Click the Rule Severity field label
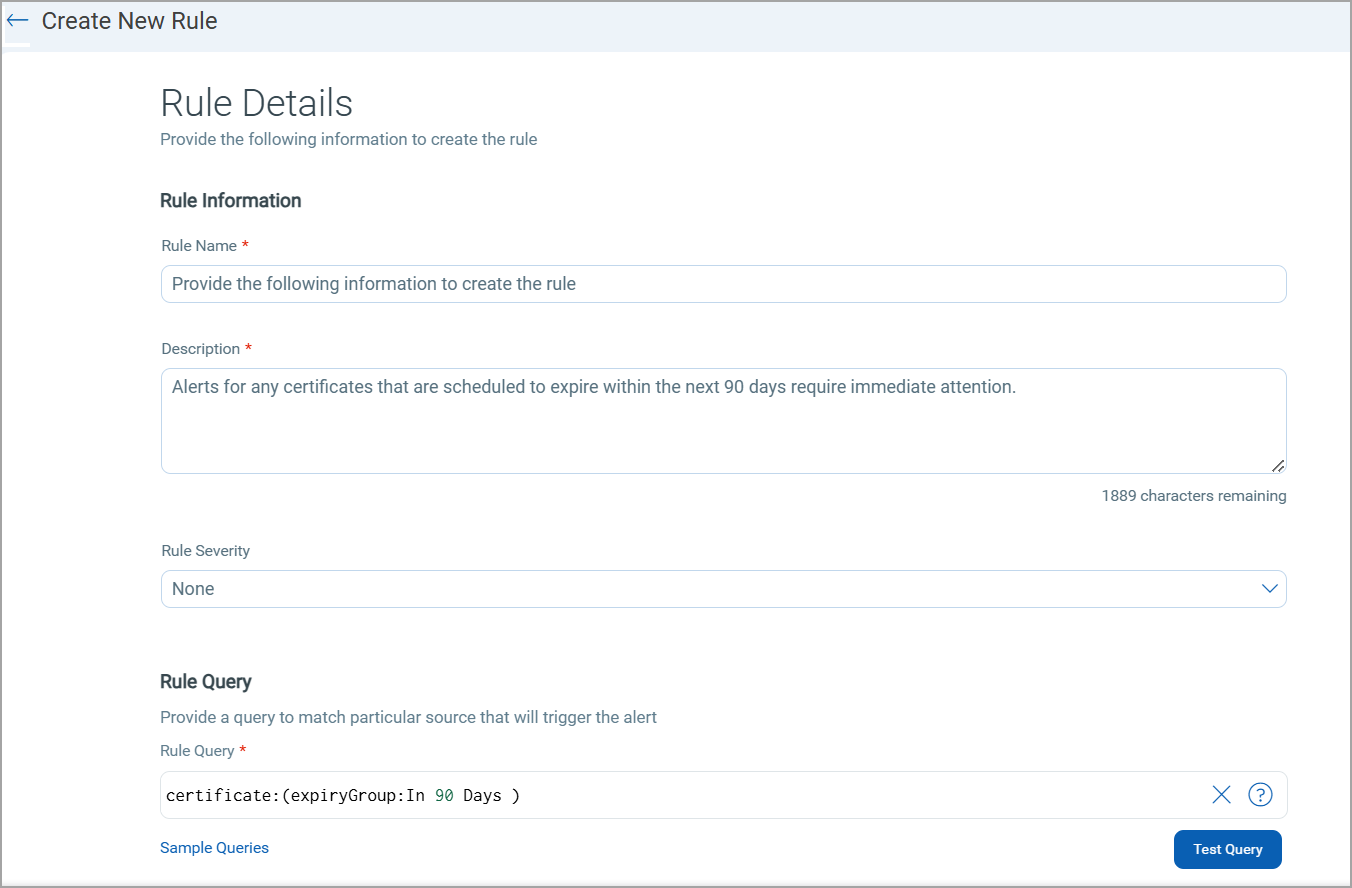Viewport: 1352px width, 888px height. [205, 551]
